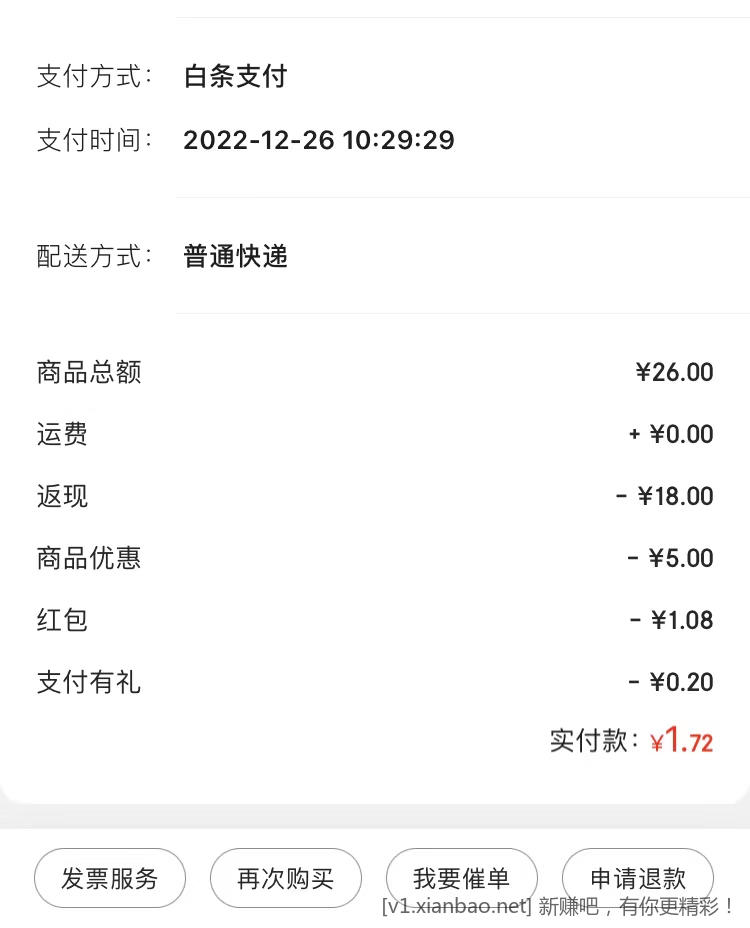750x928 pixels.
Task: Select the 普通快递 delivery method value
Action: pos(235,256)
